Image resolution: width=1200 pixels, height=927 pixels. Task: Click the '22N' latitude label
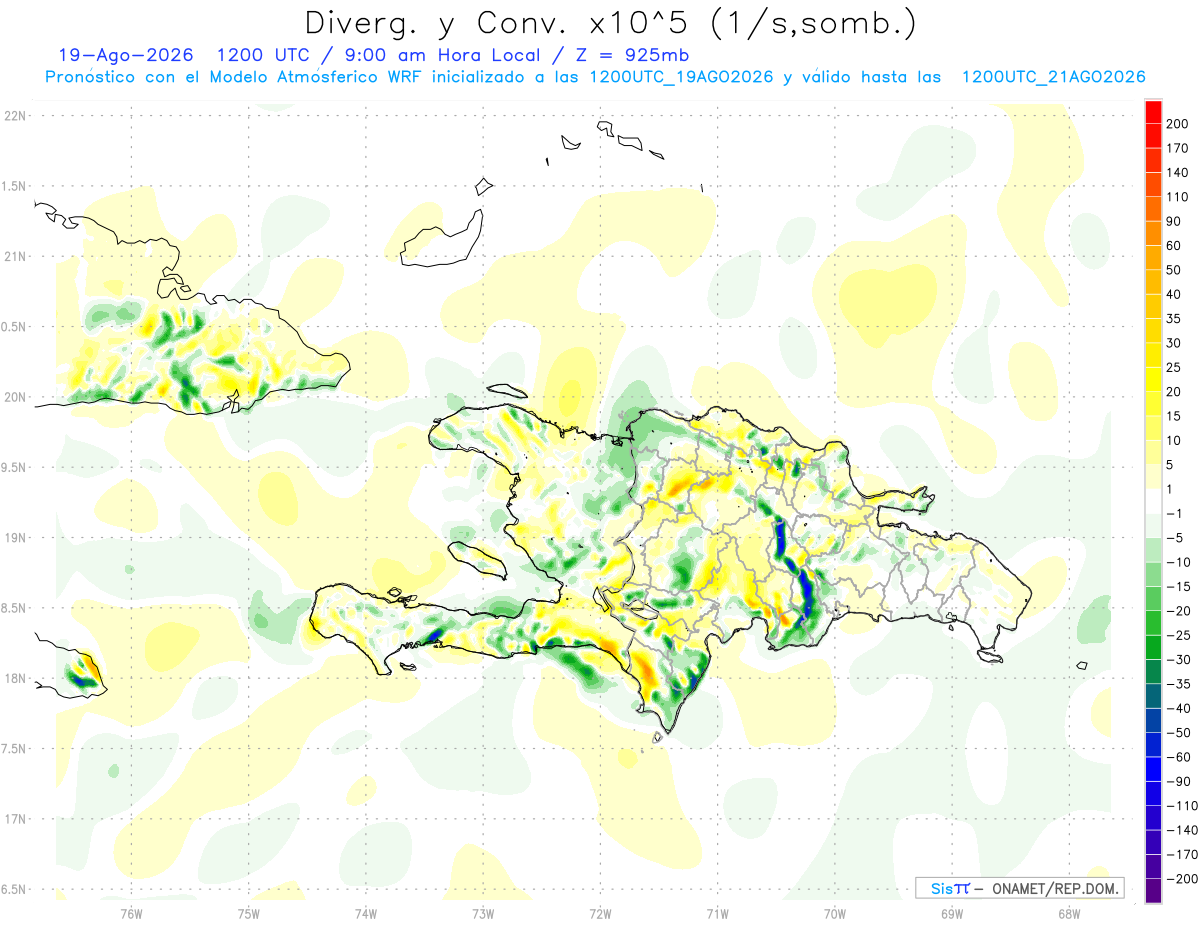(14, 116)
